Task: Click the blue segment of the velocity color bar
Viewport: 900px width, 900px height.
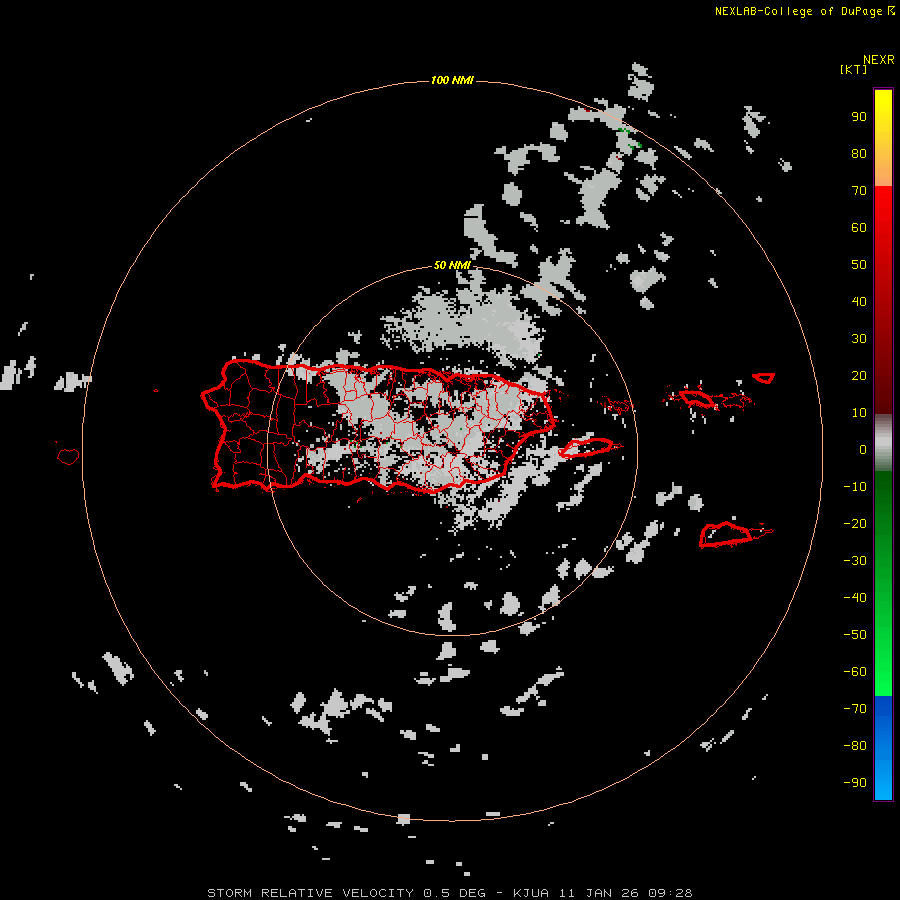Action: (x=883, y=747)
